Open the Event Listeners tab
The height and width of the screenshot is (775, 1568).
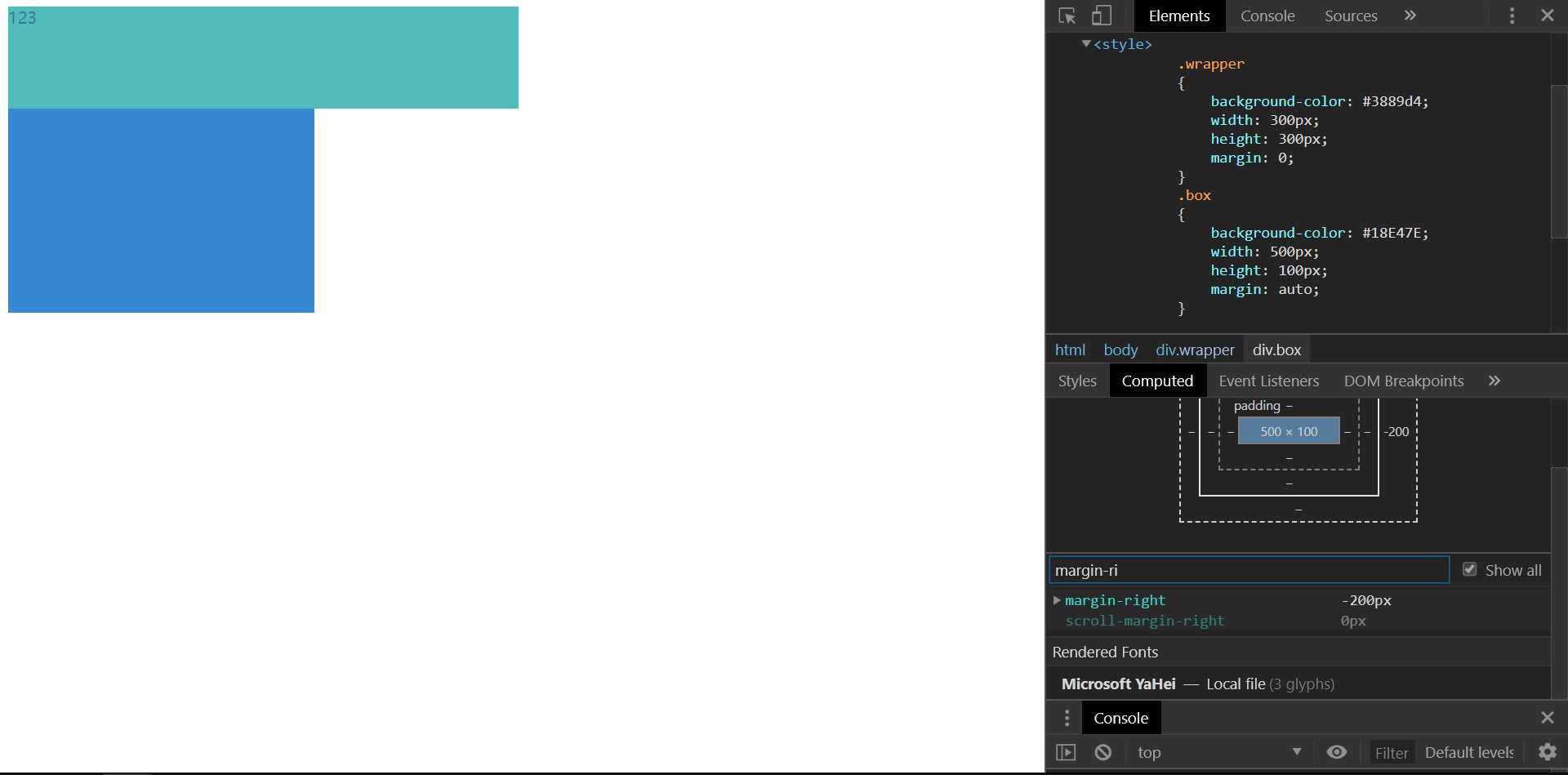pos(1268,381)
